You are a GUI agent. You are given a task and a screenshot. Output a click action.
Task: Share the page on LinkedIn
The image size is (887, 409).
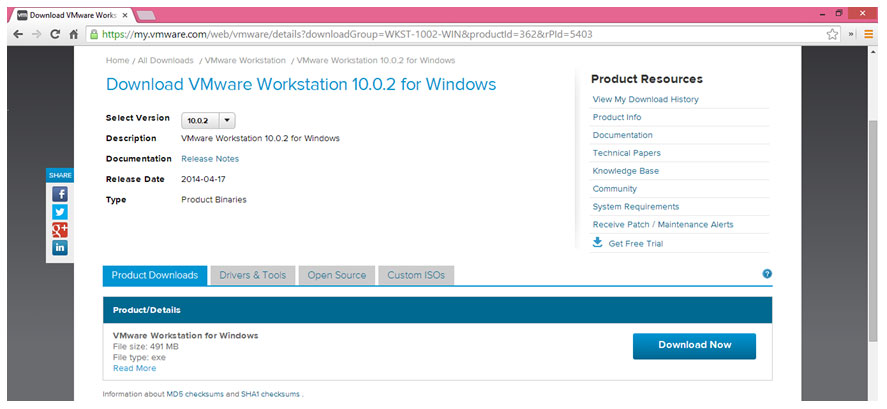(60, 248)
